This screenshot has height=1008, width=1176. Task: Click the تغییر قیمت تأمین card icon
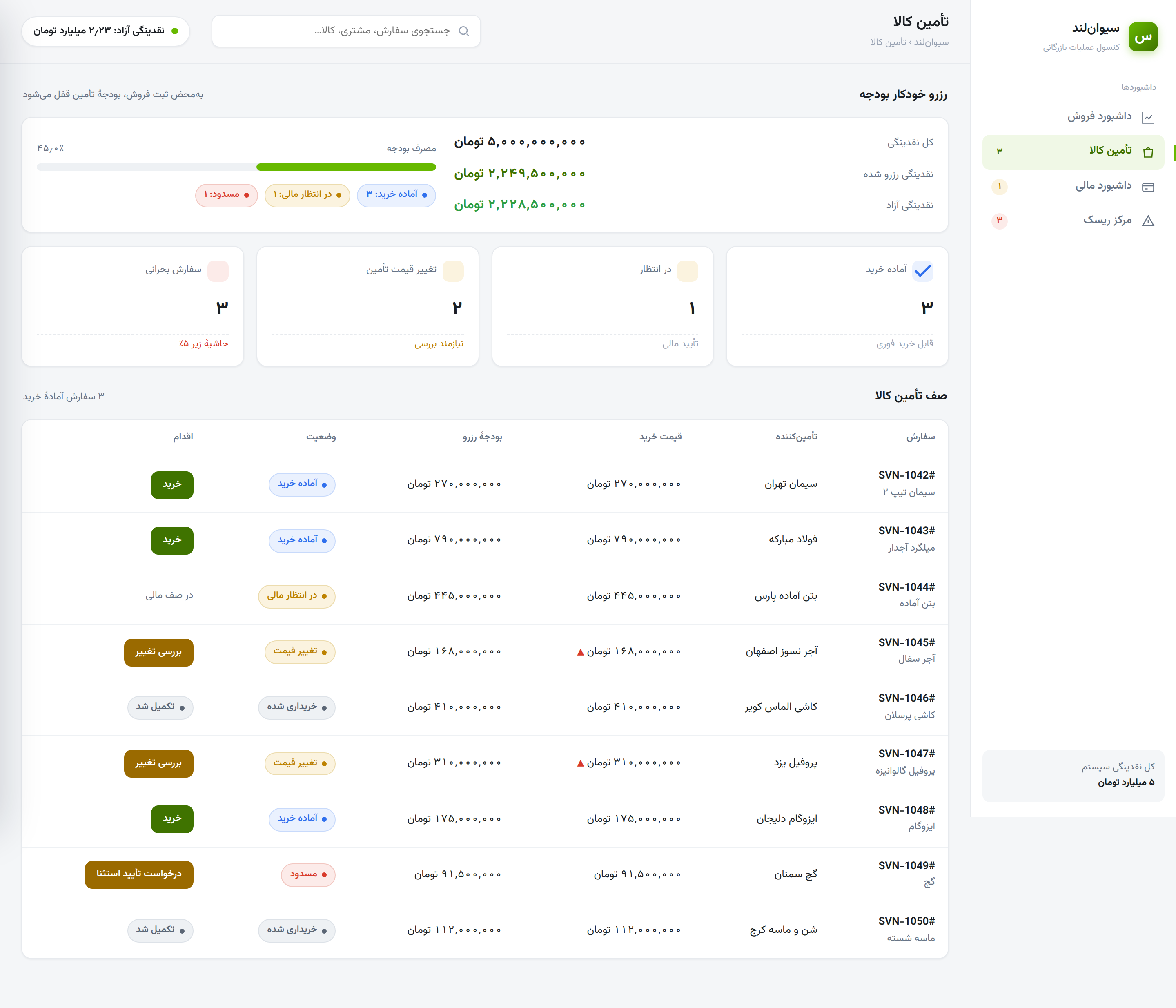coord(453,271)
